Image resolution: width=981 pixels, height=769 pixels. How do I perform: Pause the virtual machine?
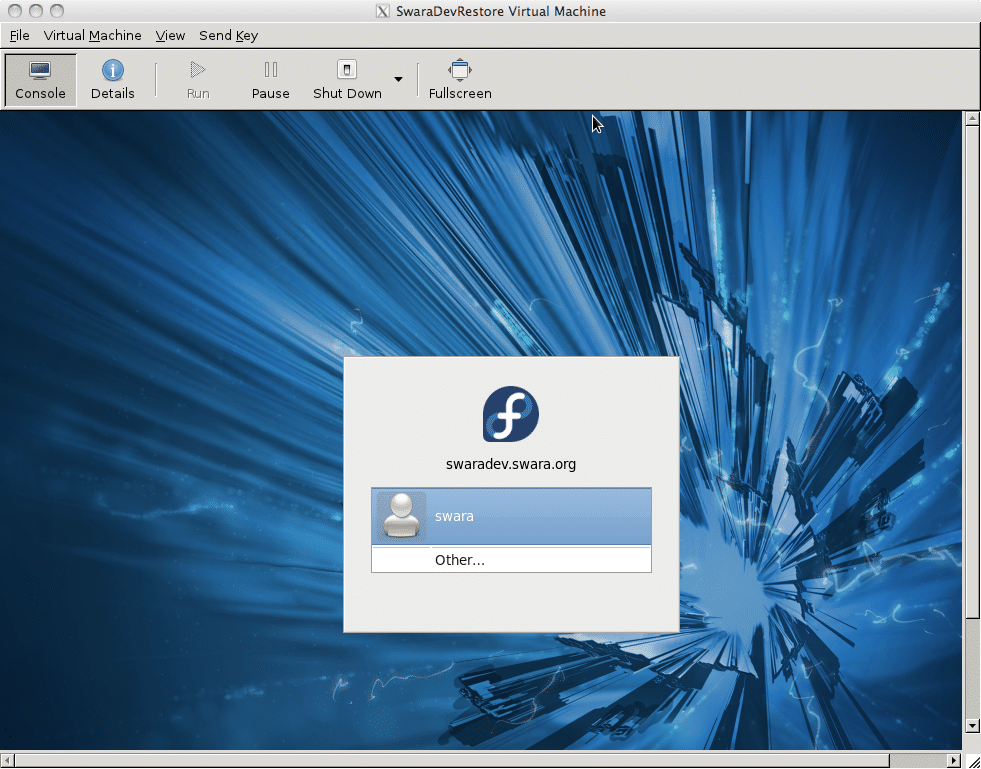[270, 71]
